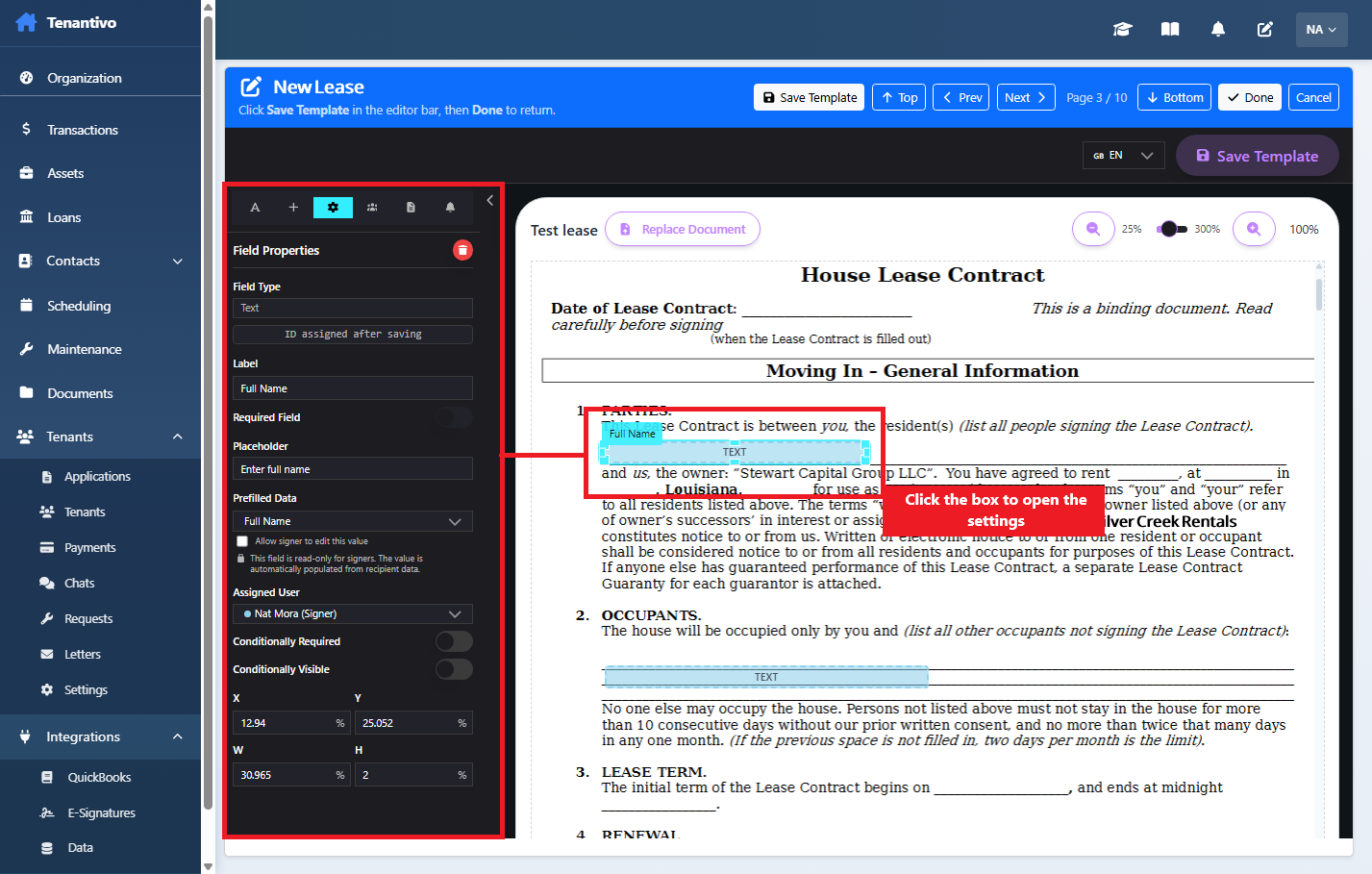Image resolution: width=1372 pixels, height=874 pixels.
Task: Select the text tool icon in editor panel
Action: (255, 208)
